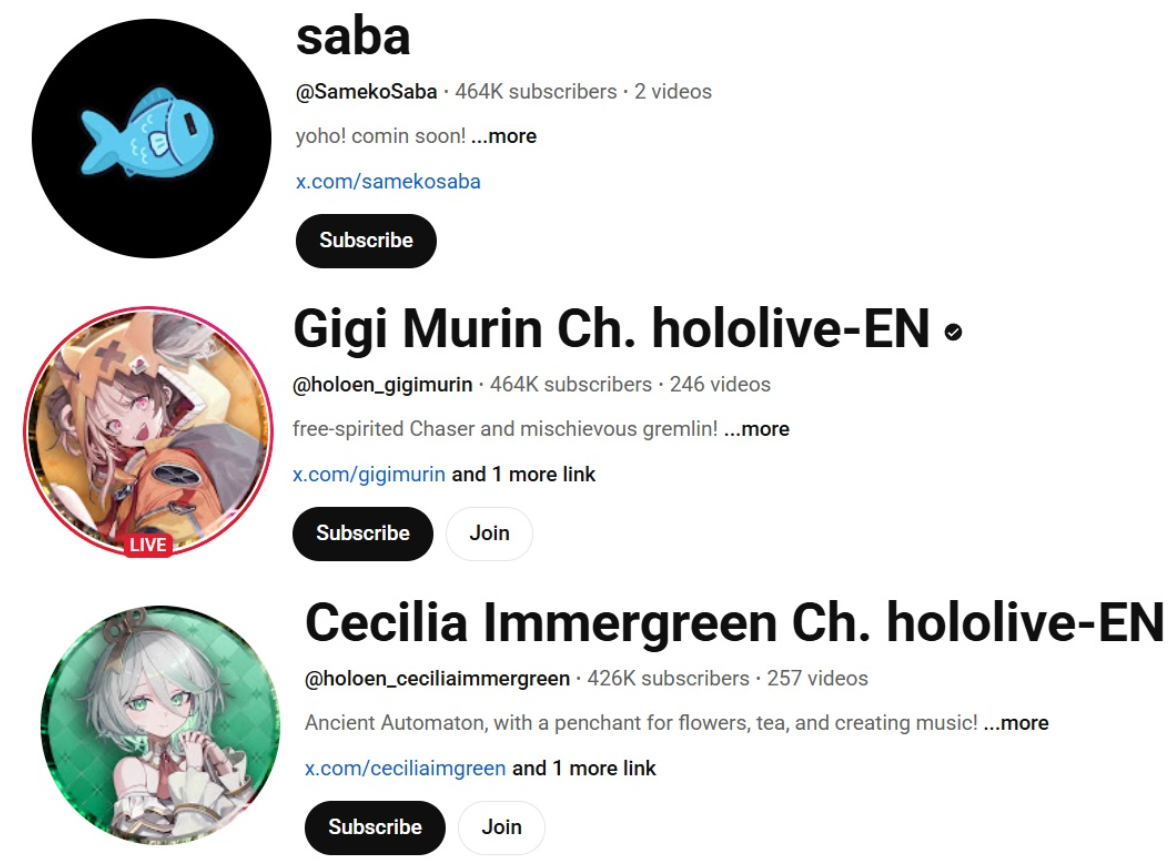Click the LIVE badge on Gigi Murin's avatar

[148, 545]
